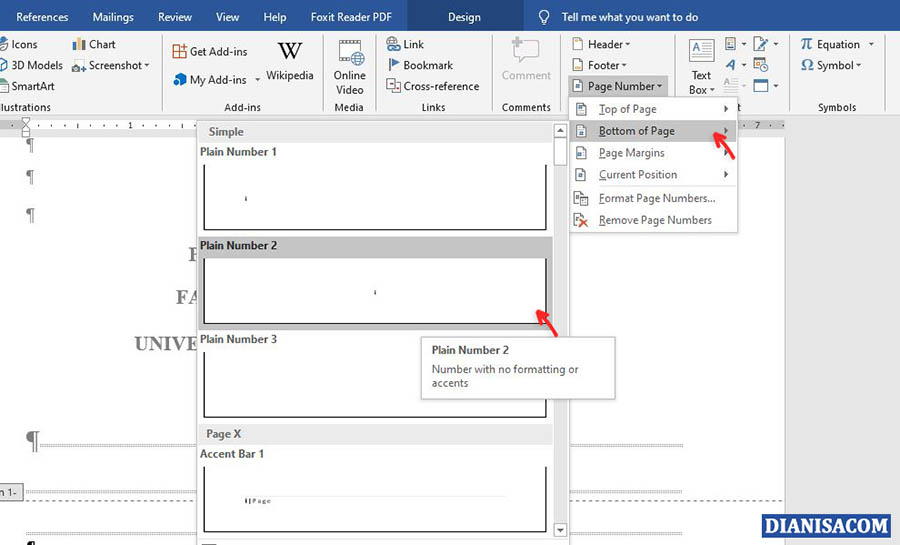
Task: Select the Plain Number 2 thumbnail
Action: [x=375, y=291]
